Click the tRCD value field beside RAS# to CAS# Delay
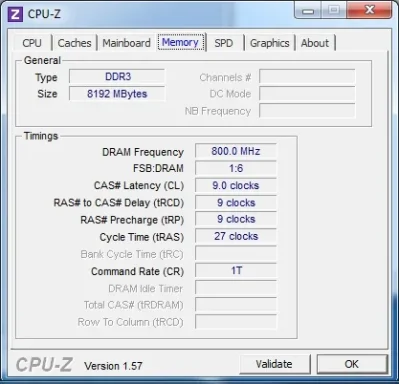The height and width of the screenshot is (384, 399). [x=236, y=203]
